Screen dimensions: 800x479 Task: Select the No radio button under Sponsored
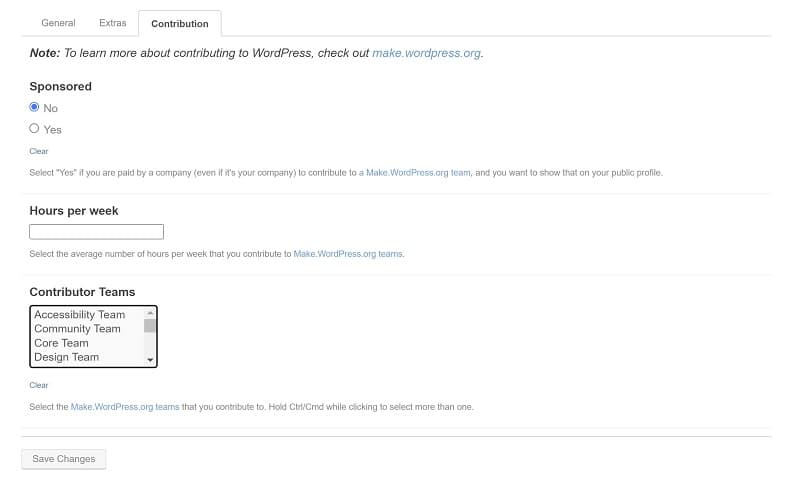pyautogui.click(x=34, y=107)
